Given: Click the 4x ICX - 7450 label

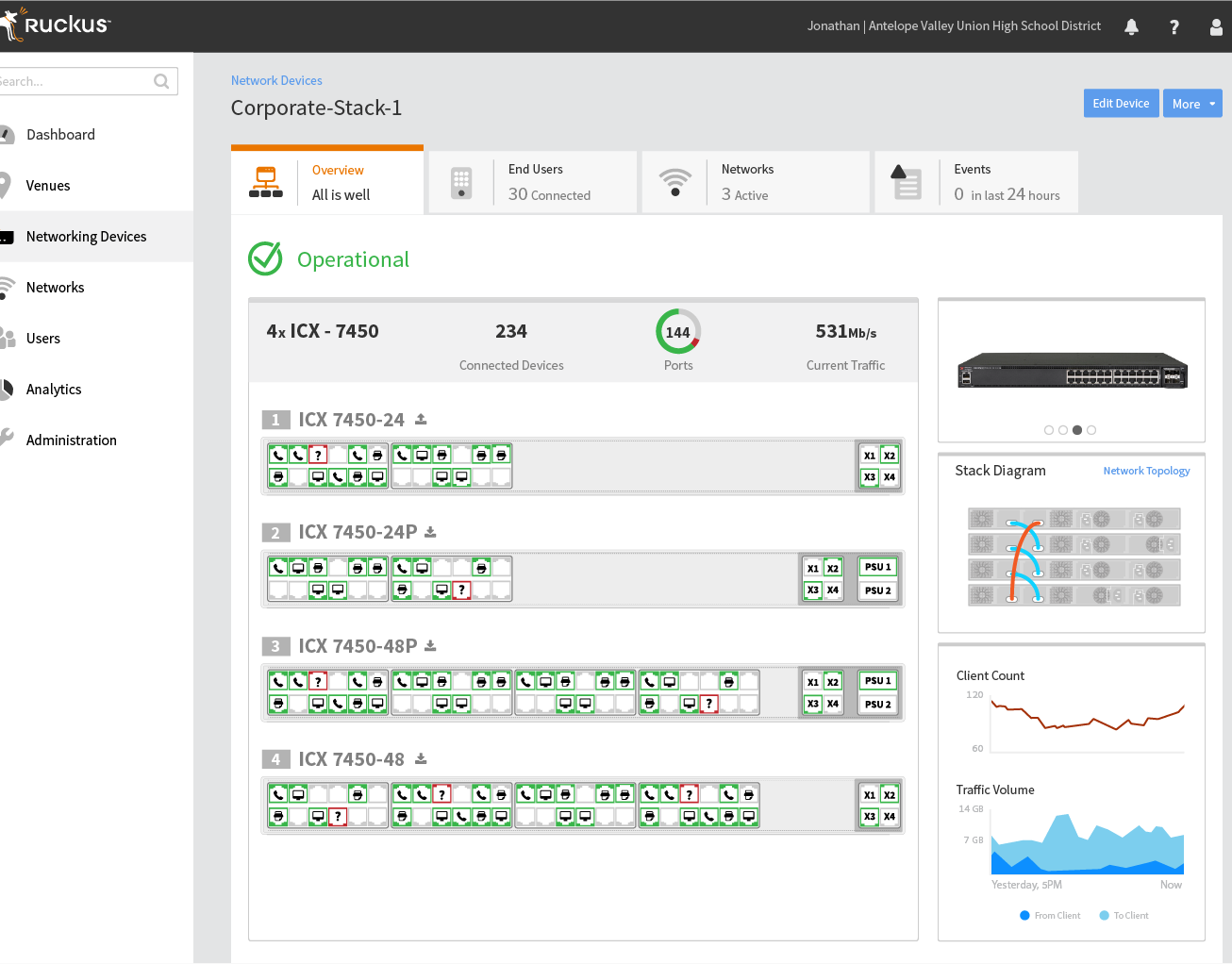Looking at the screenshot, I should (323, 331).
